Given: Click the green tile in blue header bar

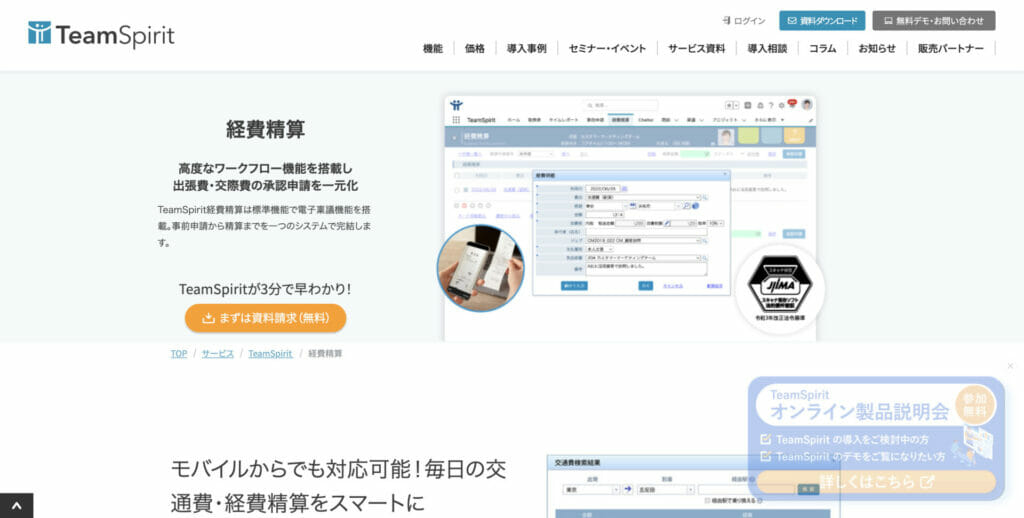Looking at the screenshot, I should pyautogui.click(x=748, y=136).
